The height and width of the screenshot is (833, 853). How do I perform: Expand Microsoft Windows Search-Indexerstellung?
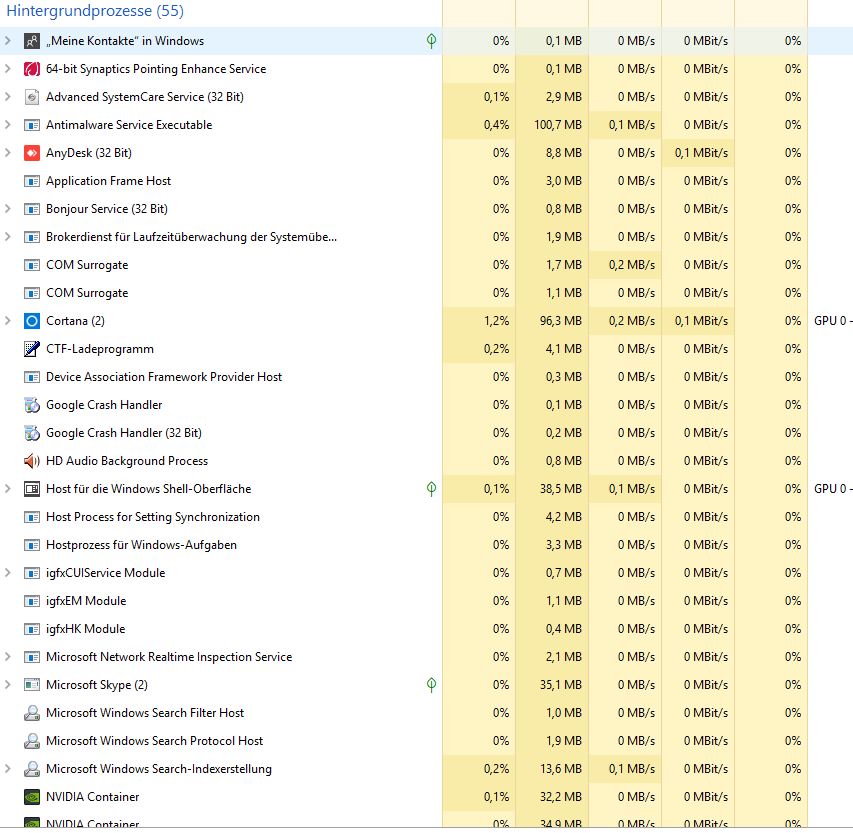click(8, 769)
